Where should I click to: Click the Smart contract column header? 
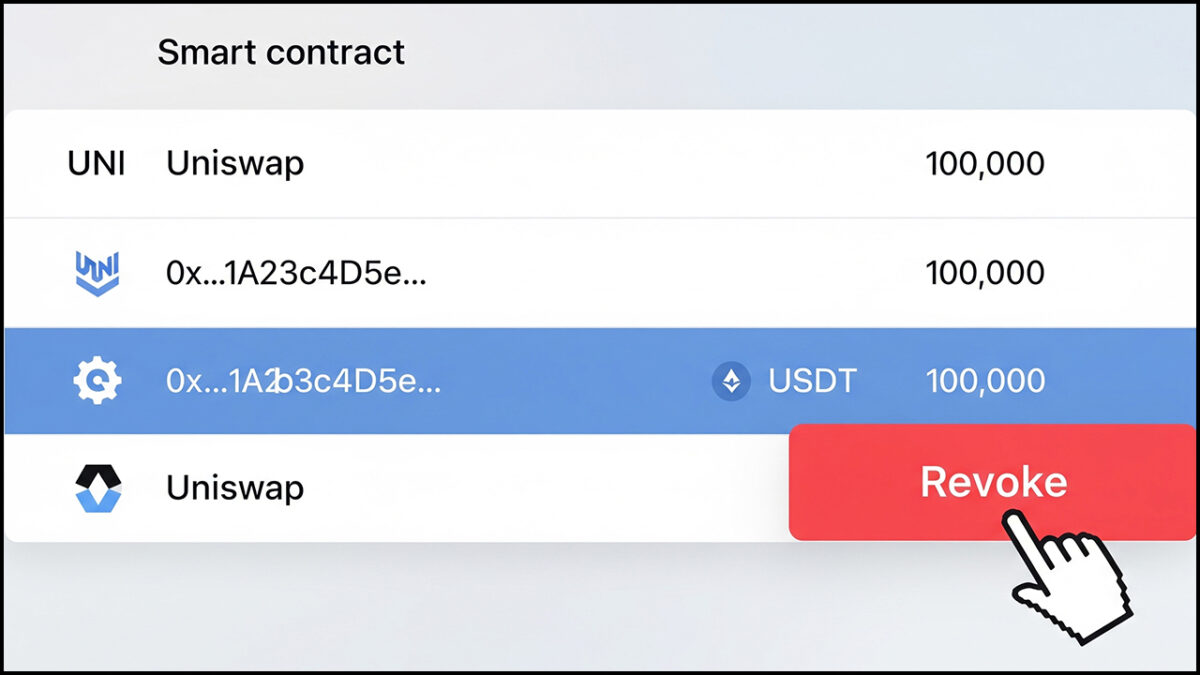280,52
